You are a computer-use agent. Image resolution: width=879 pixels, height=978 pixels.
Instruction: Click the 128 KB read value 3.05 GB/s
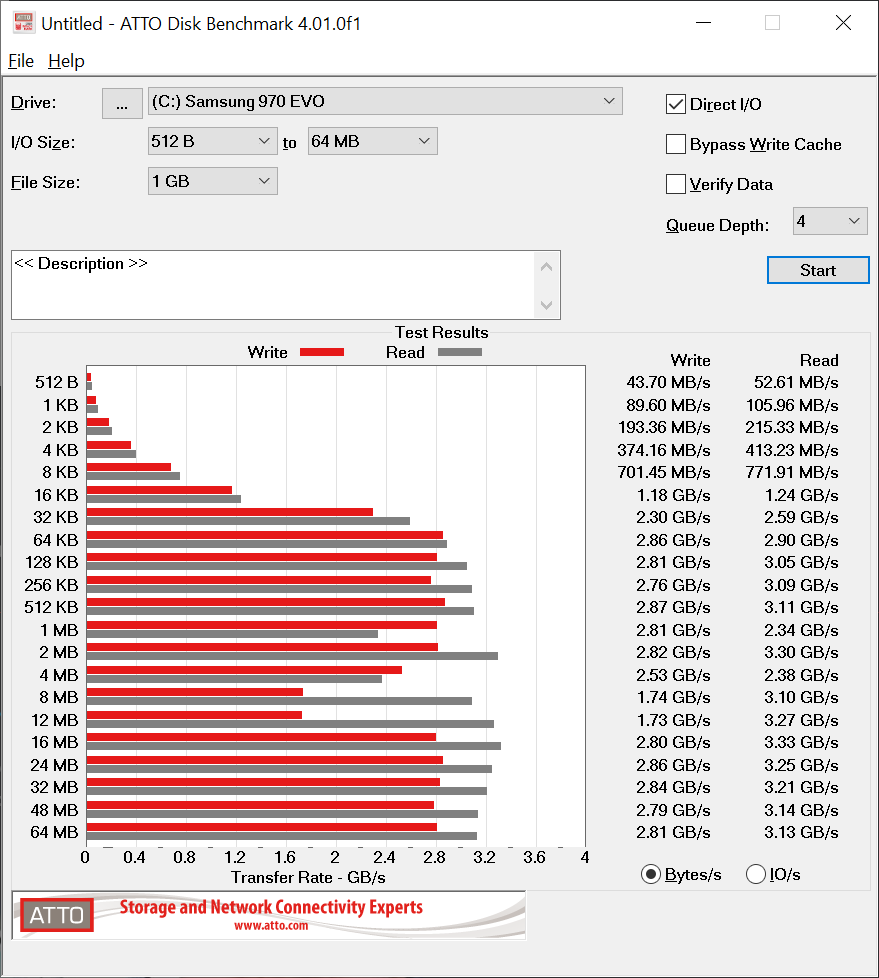(x=802, y=562)
